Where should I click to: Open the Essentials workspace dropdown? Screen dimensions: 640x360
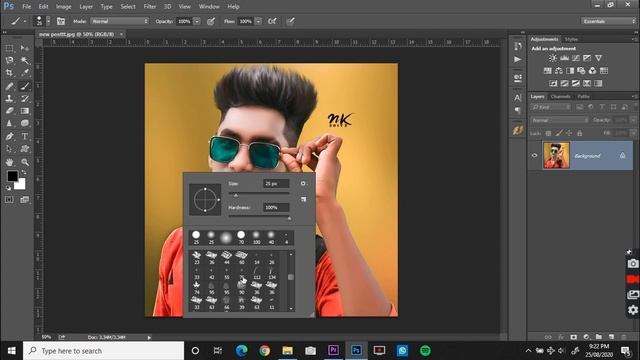[x=608, y=21]
